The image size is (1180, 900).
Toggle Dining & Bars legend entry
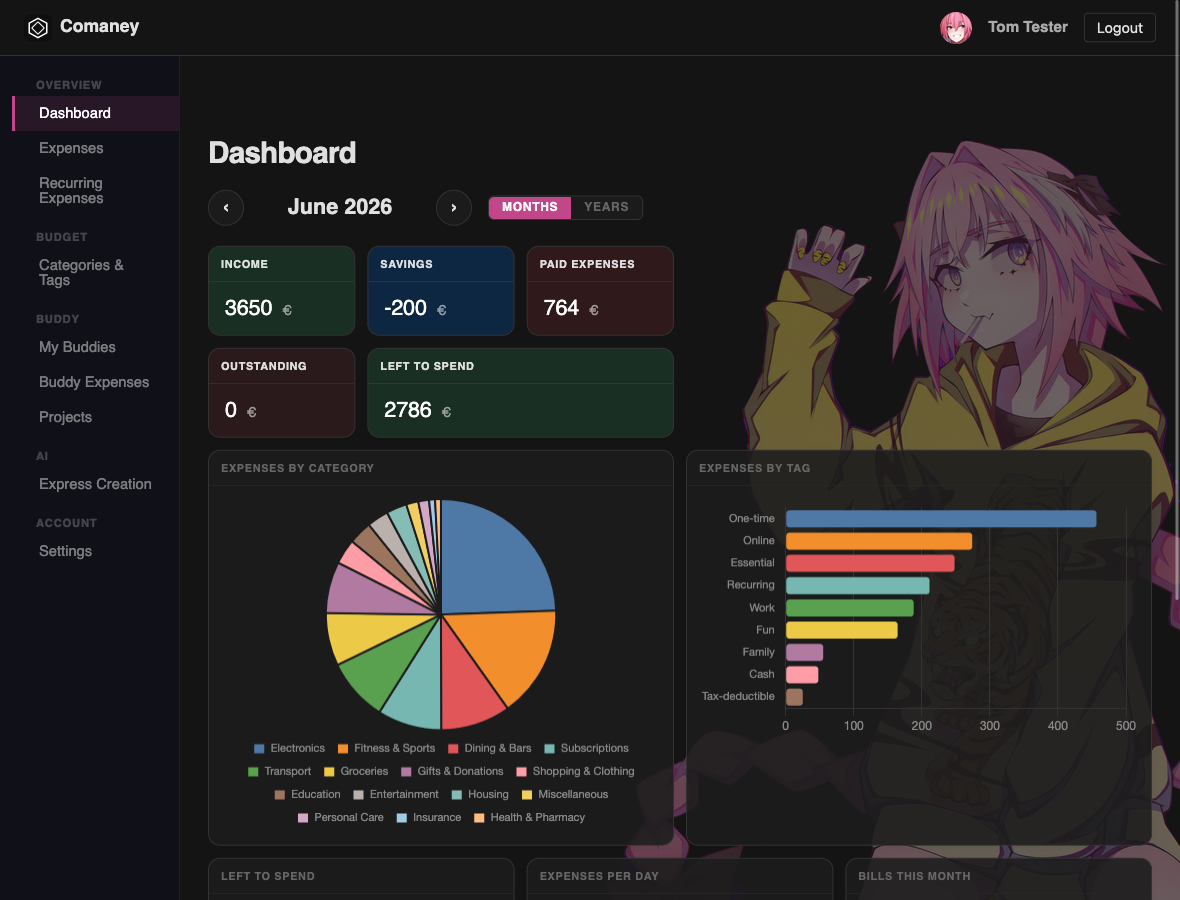tap(490, 748)
